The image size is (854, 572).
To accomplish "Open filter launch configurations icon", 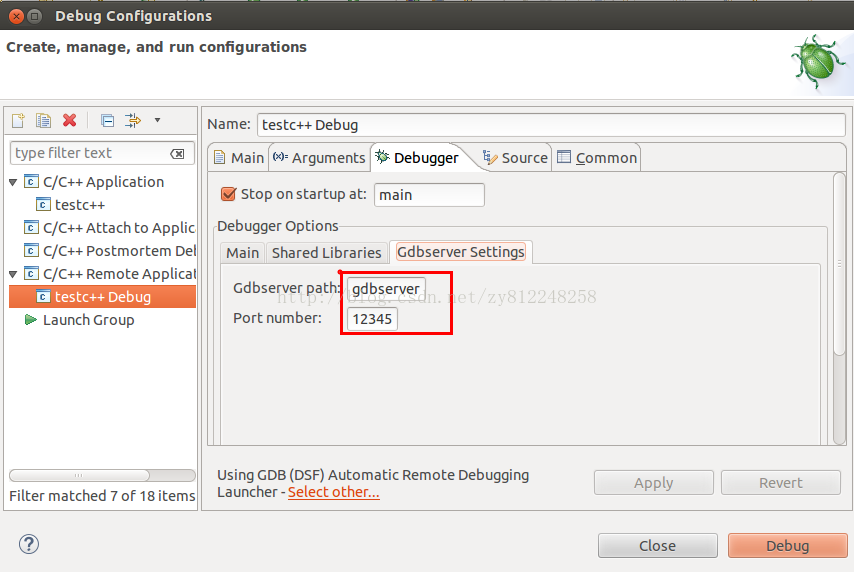I will (133, 120).
